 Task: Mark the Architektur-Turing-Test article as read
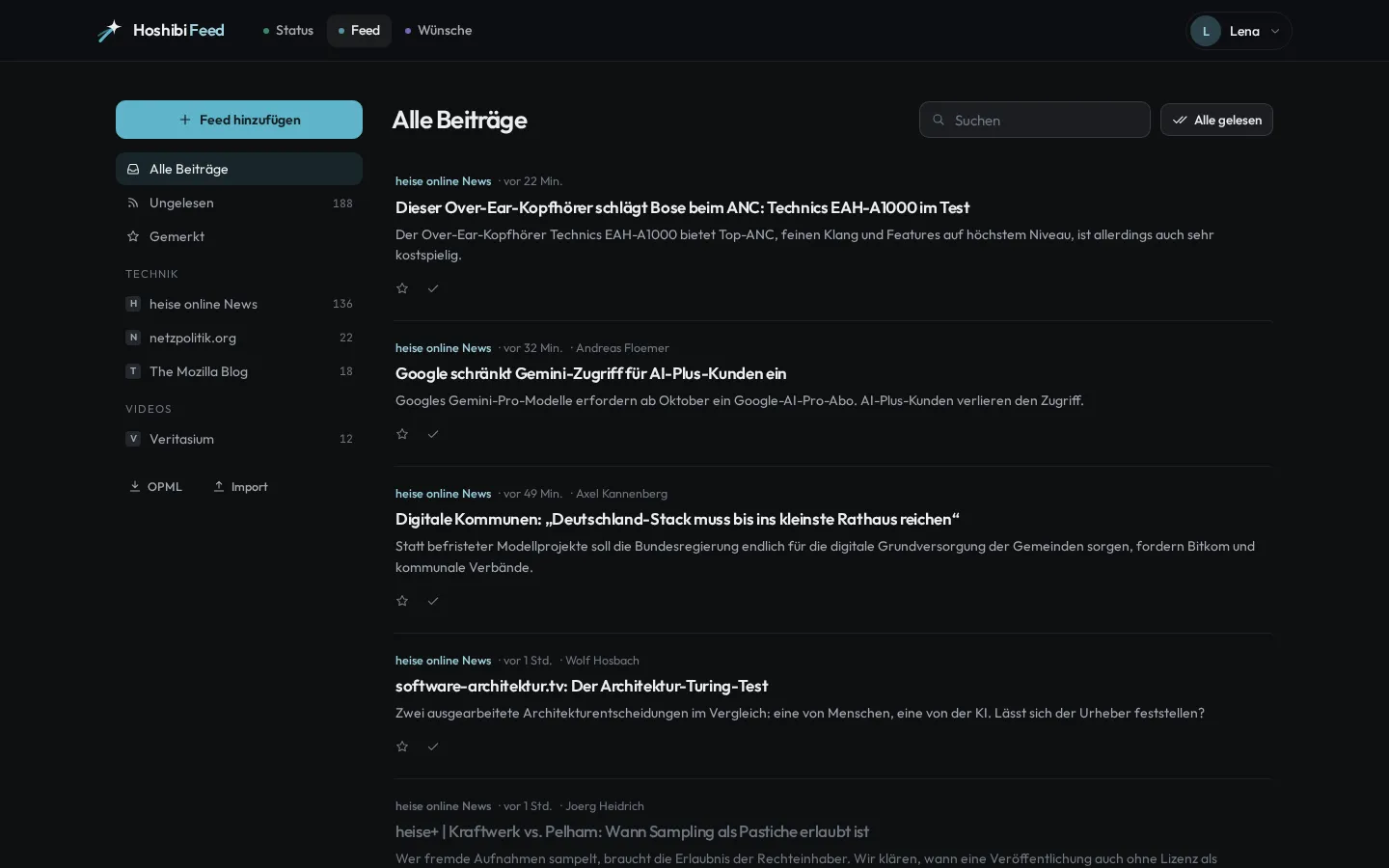point(433,746)
